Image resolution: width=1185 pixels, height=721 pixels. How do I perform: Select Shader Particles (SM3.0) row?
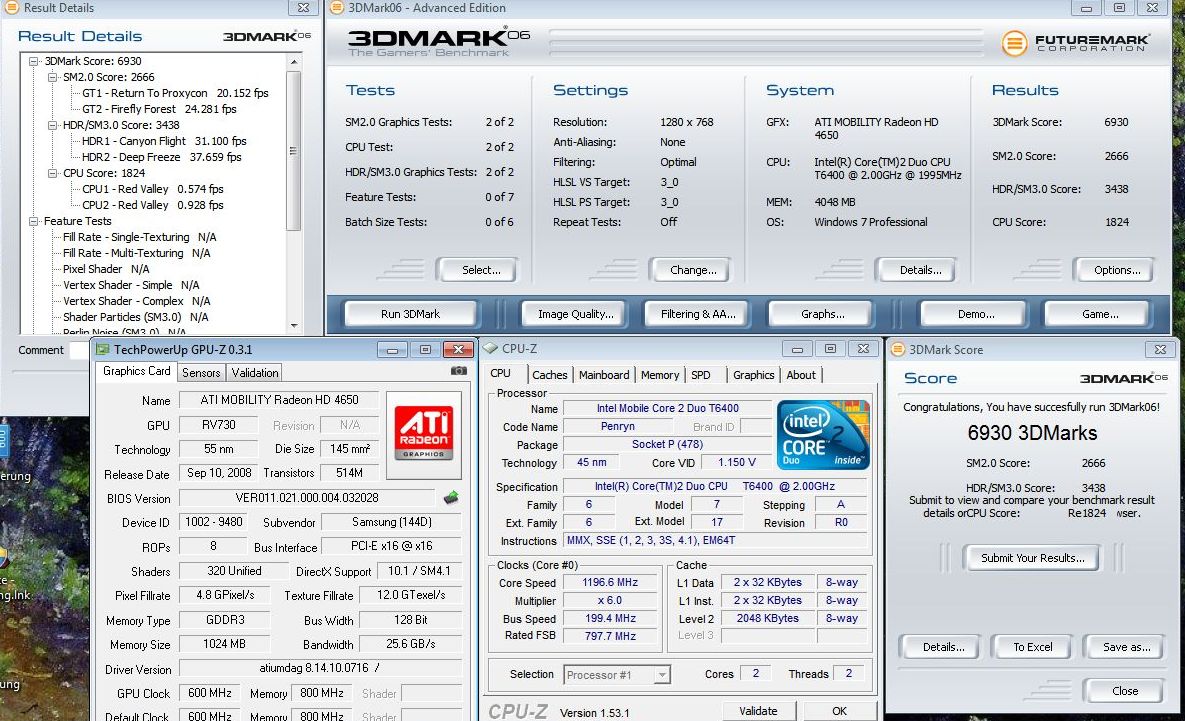tap(135, 317)
